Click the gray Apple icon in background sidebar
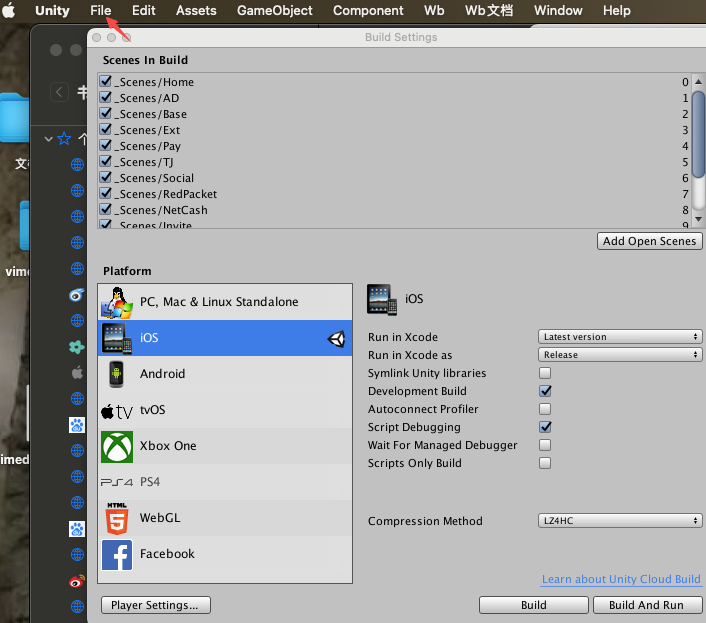Screen dimensions: 706x623 click(x=77, y=373)
